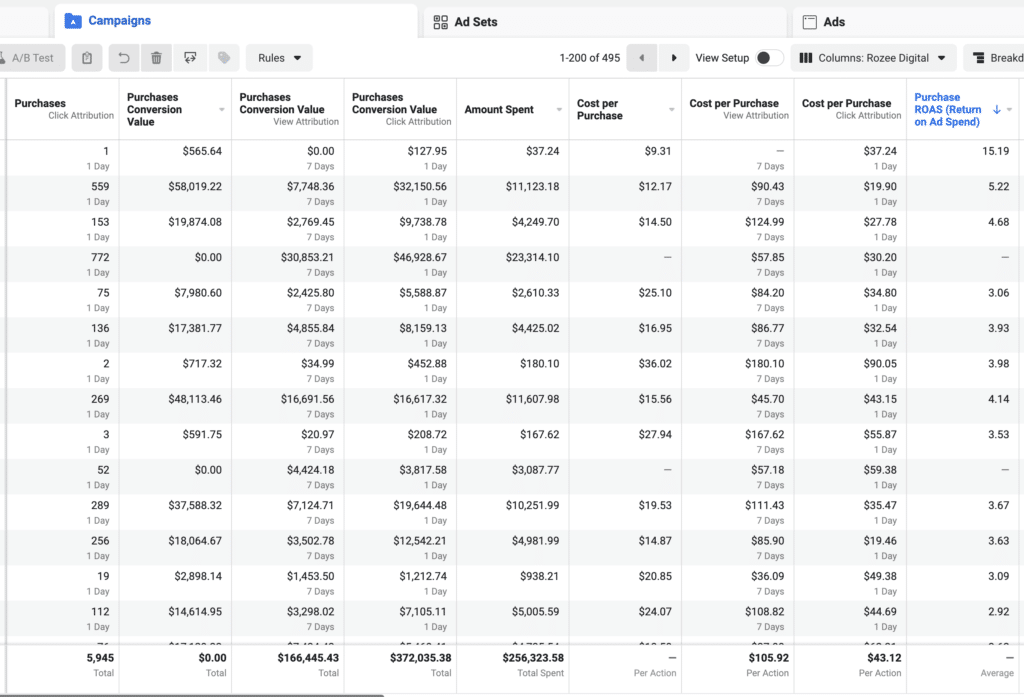1024x697 pixels.
Task: Expand Amount Spent column menu arrow
Action: coord(559,110)
